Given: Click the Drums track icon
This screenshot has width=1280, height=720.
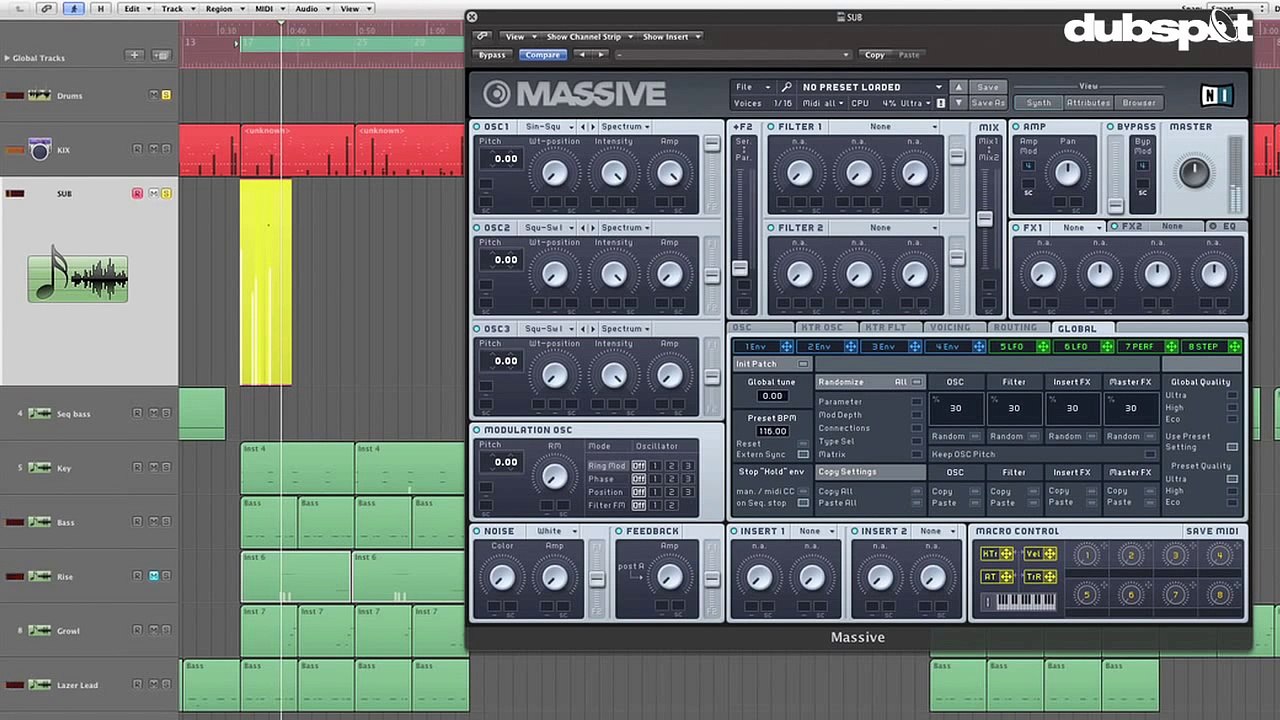Looking at the screenshot, I should 40,95.
